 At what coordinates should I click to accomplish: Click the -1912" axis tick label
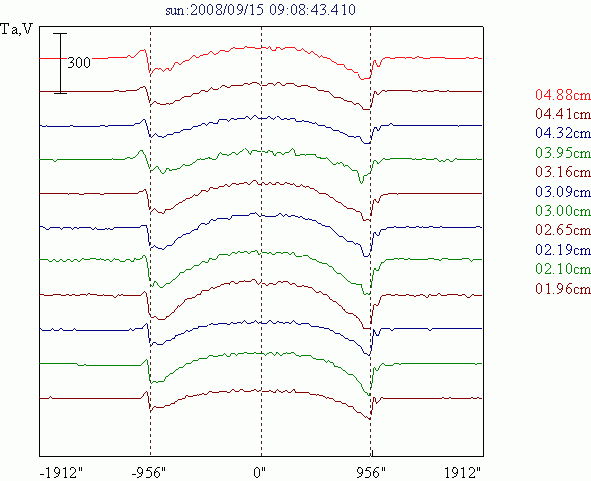click(61, 472)
